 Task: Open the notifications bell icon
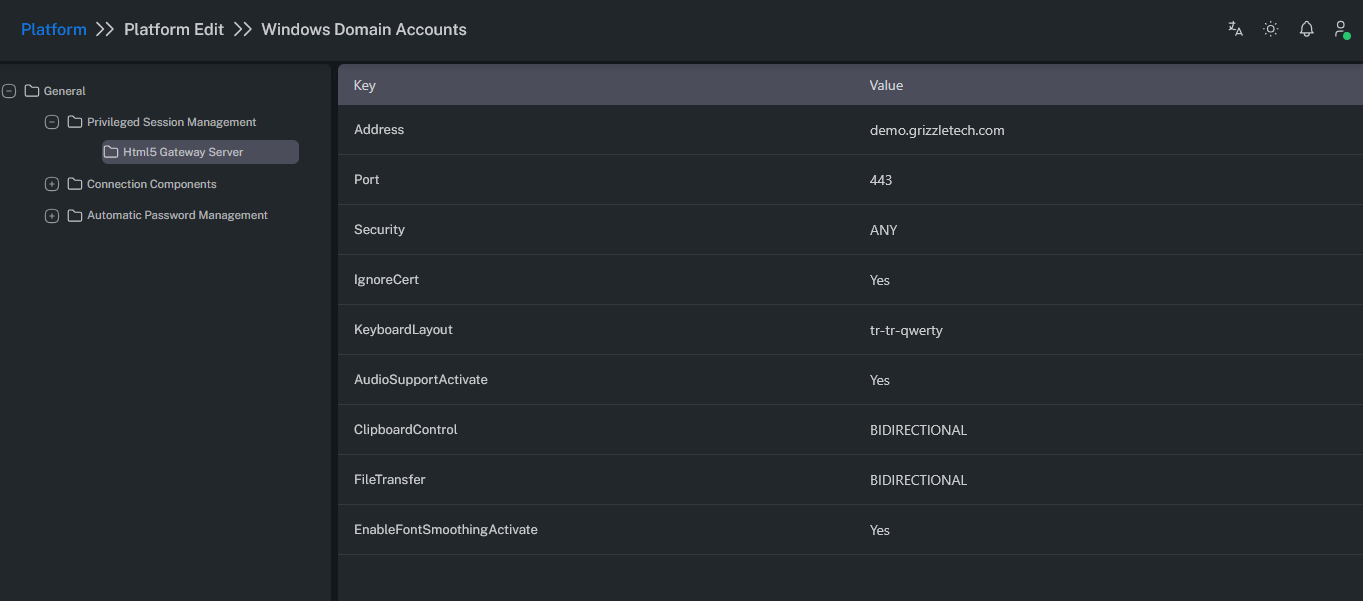click(1306, 29)
